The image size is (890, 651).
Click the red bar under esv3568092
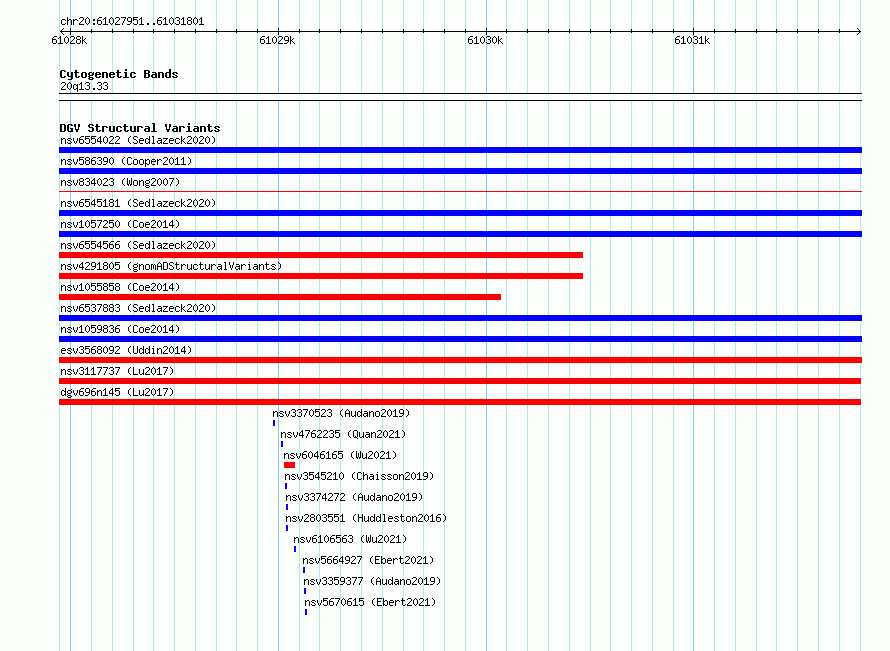460,360
